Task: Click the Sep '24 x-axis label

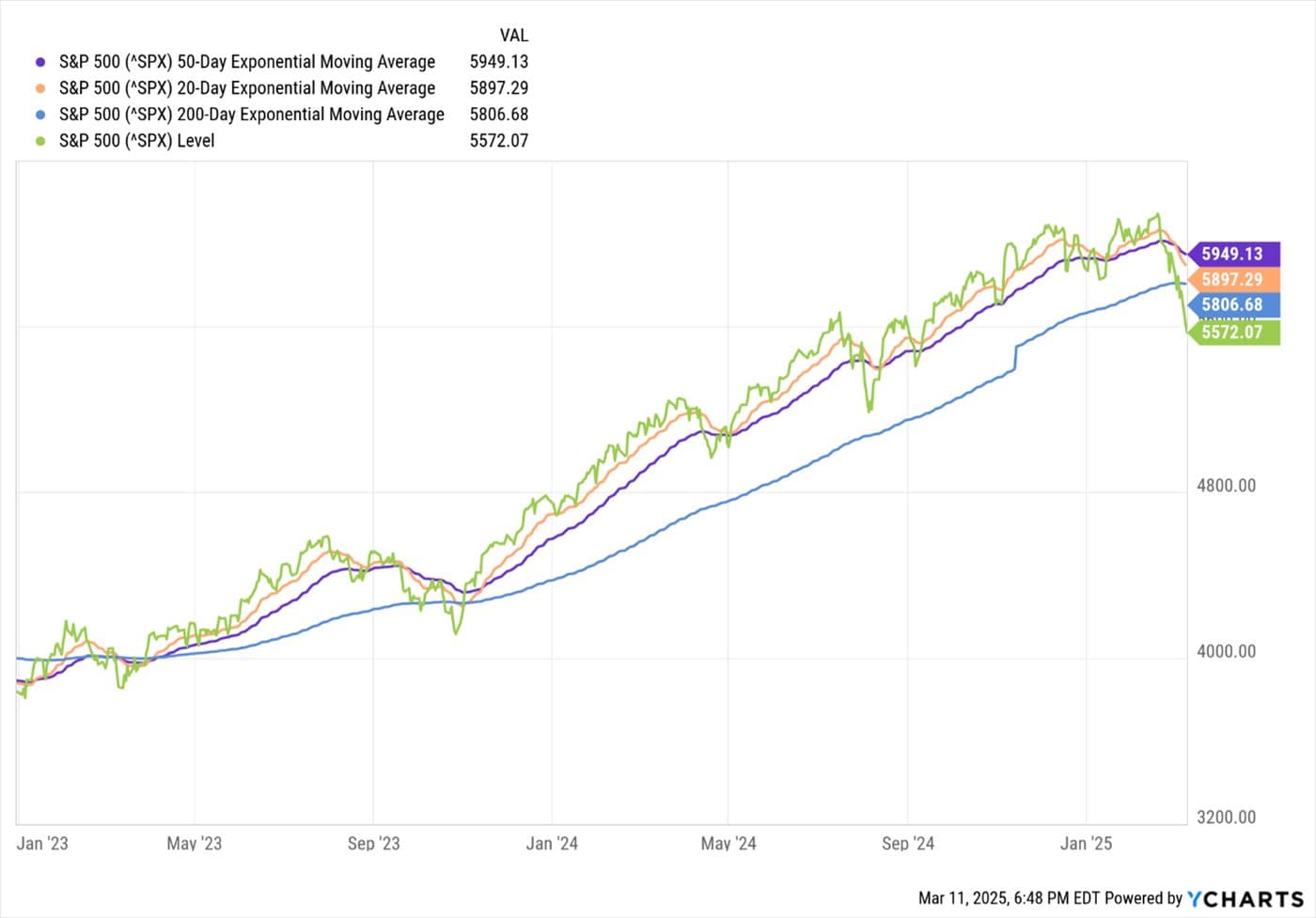Action: pyautogui.click(x=908, y=843)
